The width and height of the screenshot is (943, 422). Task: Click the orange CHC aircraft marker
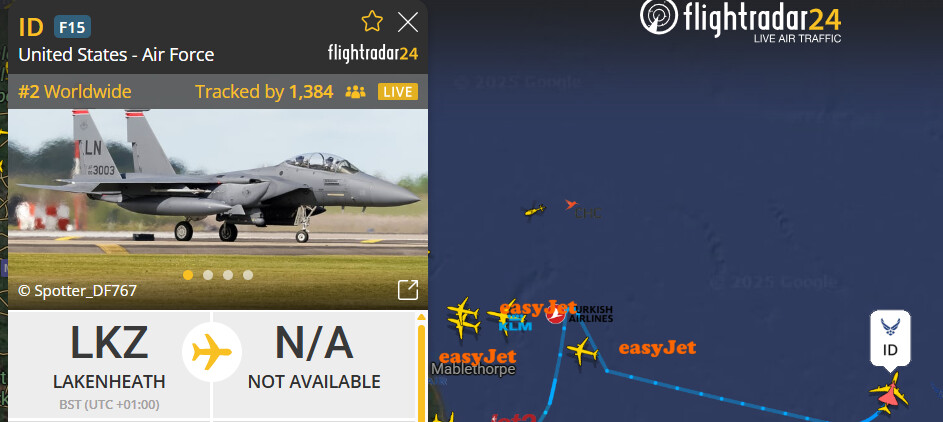click(x=571, y=204)
